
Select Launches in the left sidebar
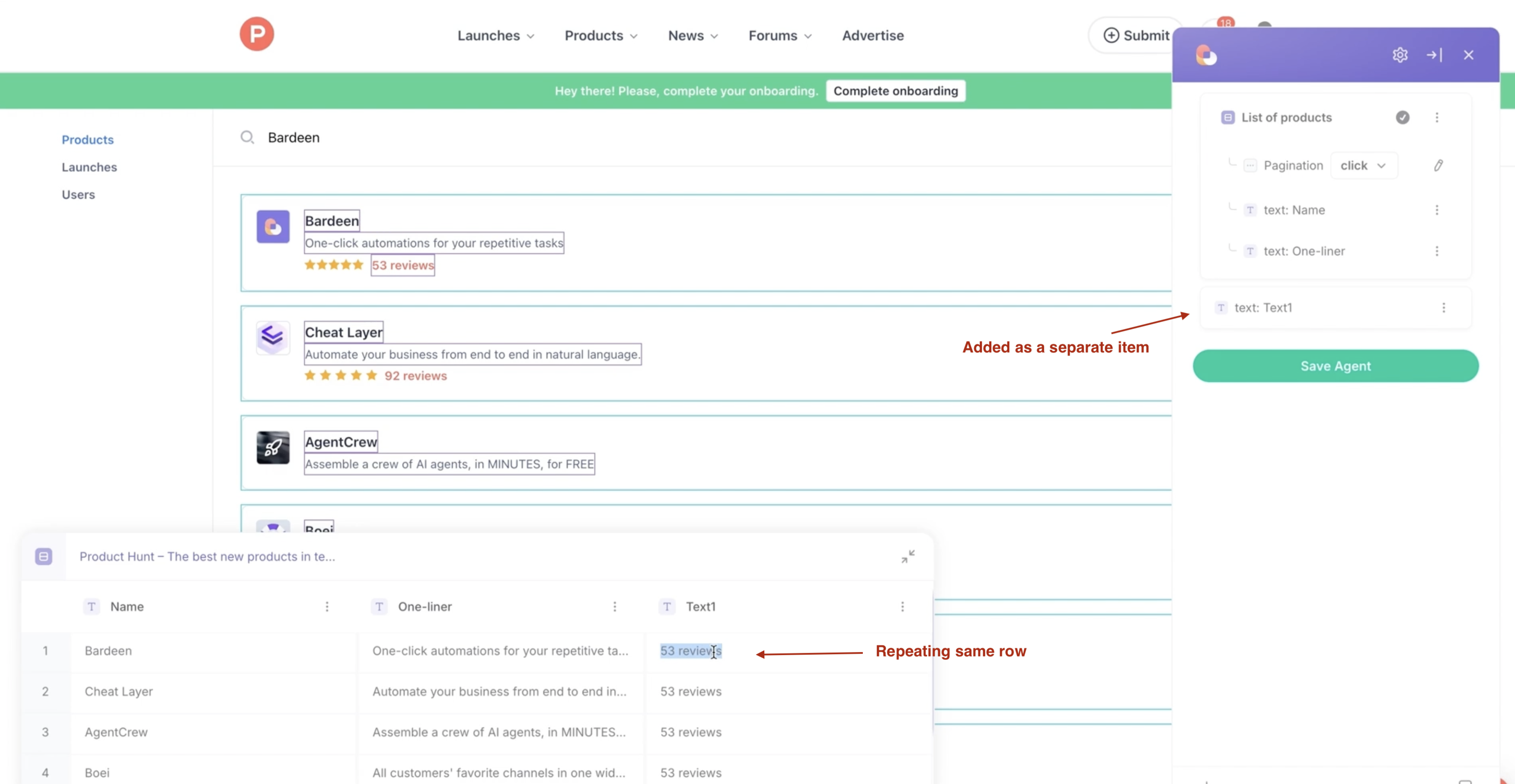pyautogui.click(x=89, y=167)
